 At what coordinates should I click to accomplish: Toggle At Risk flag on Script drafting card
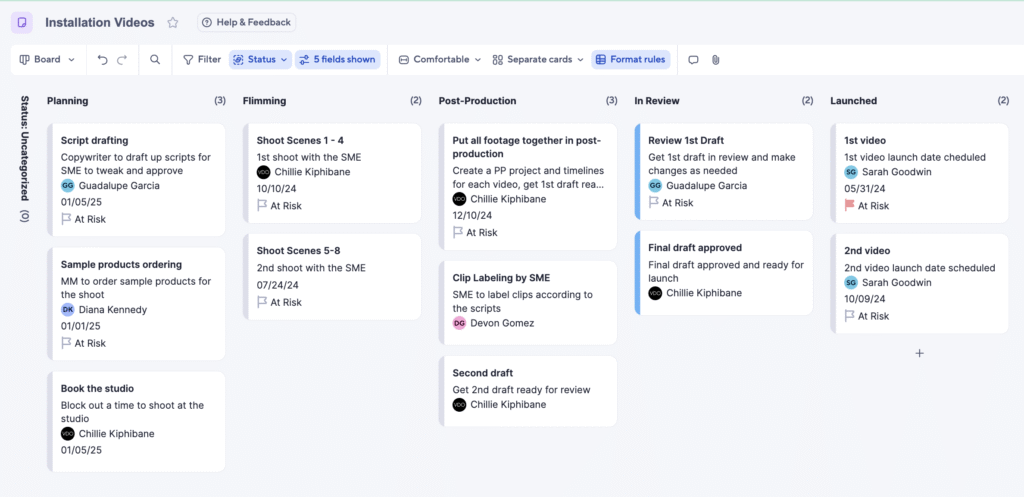[x=67, y=219]
